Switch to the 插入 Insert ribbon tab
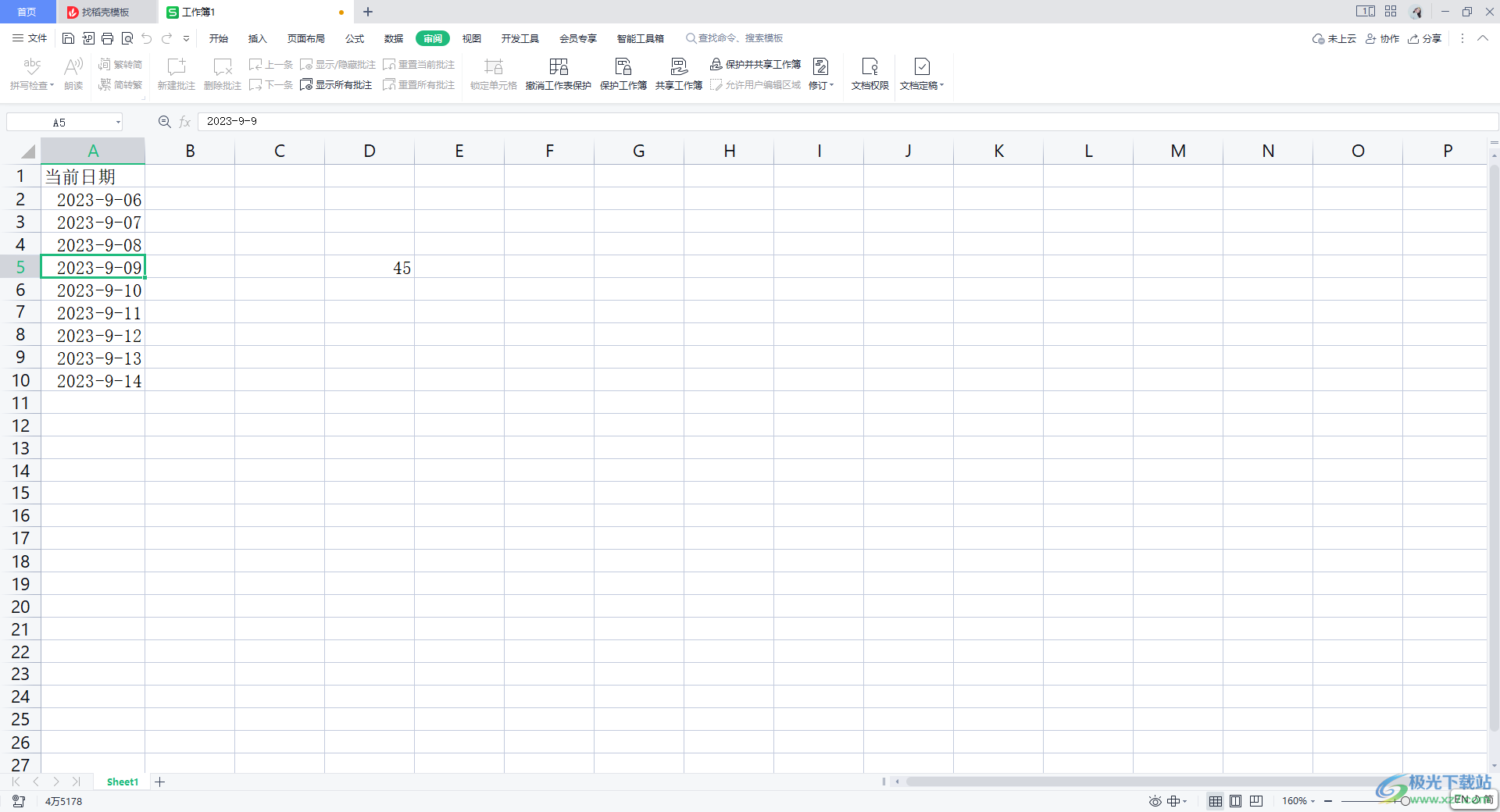 coord(258,38)
